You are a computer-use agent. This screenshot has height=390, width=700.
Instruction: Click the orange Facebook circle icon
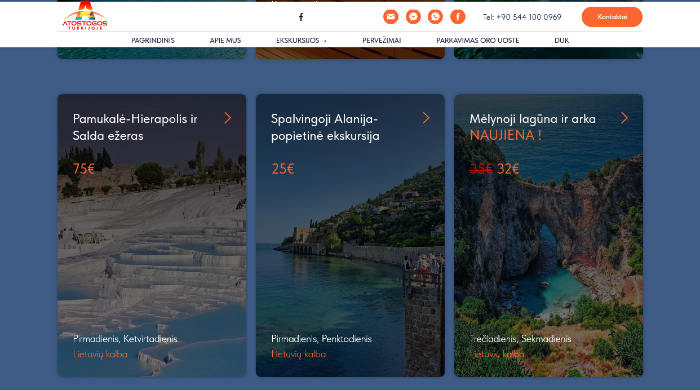click(458, 17)
